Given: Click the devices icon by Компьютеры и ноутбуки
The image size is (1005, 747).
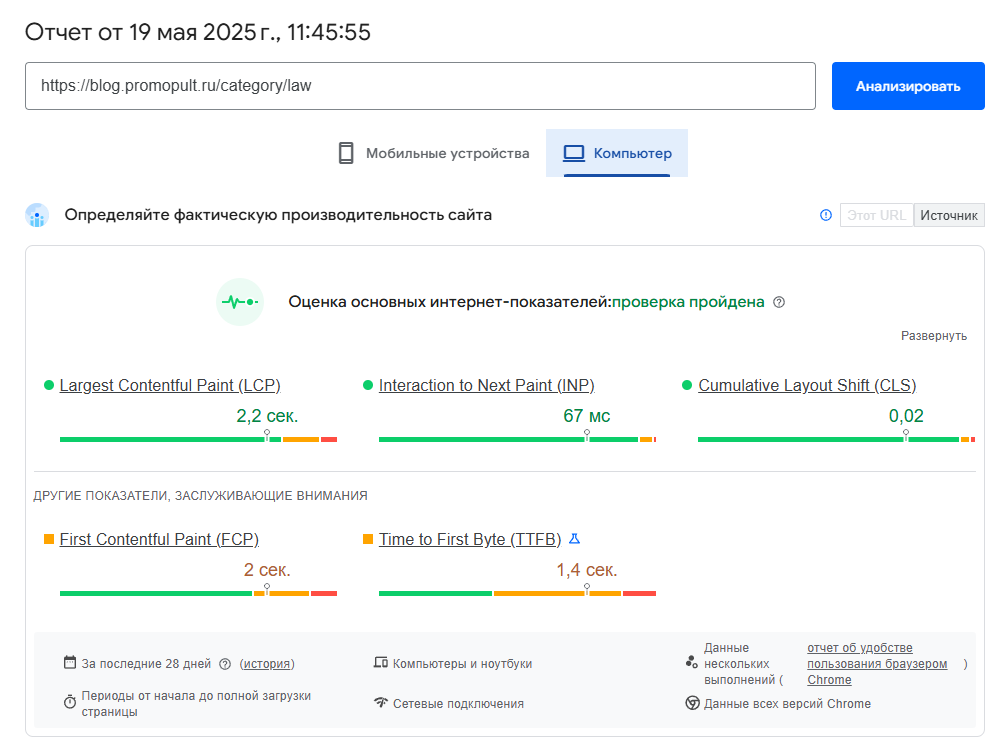Looking at the screenshot, I should pyautogui.click(x=381, y=662).
